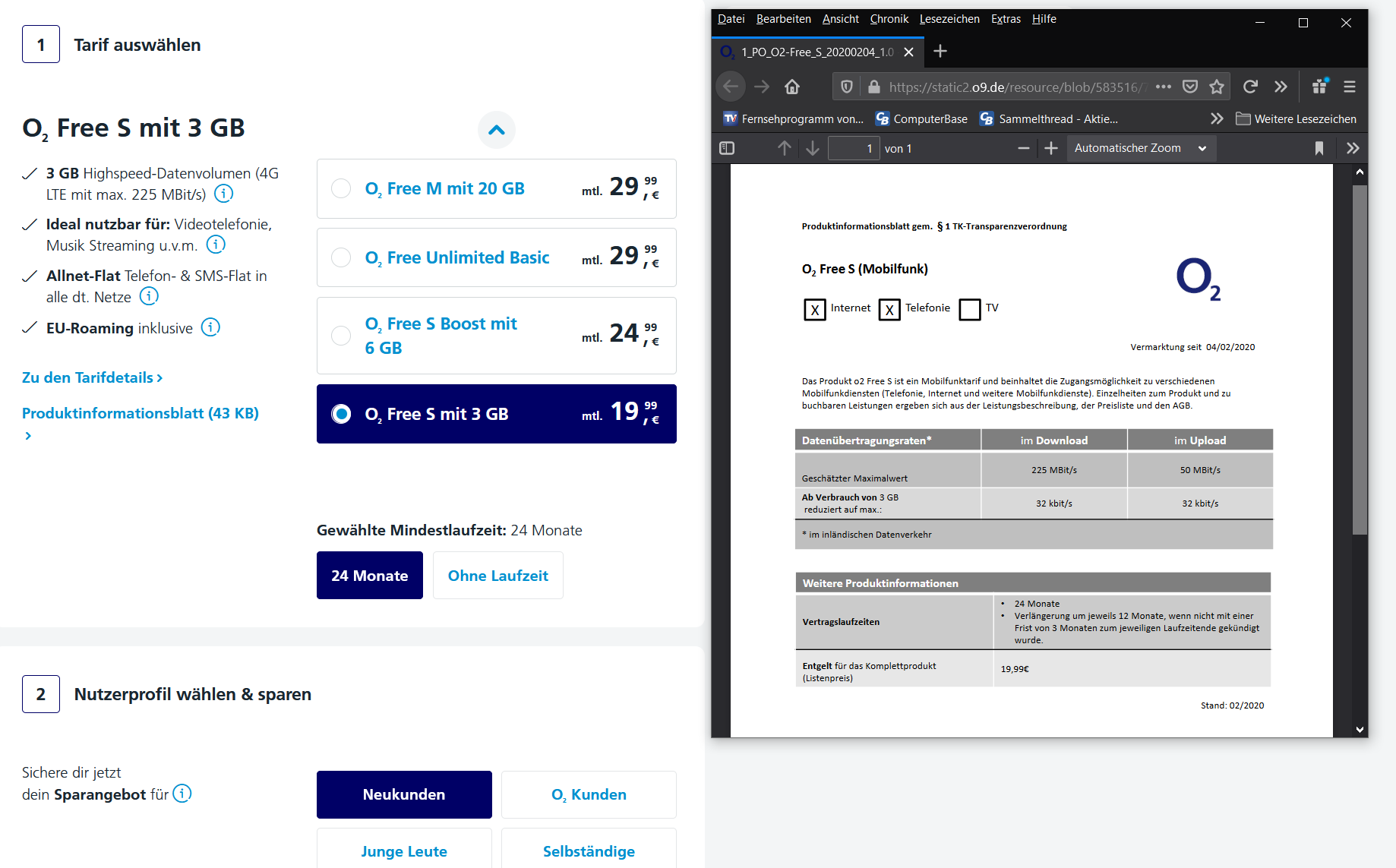1396x868 pixels.
Task: Go to next page in PDF viewer
Action: point(813,148)
